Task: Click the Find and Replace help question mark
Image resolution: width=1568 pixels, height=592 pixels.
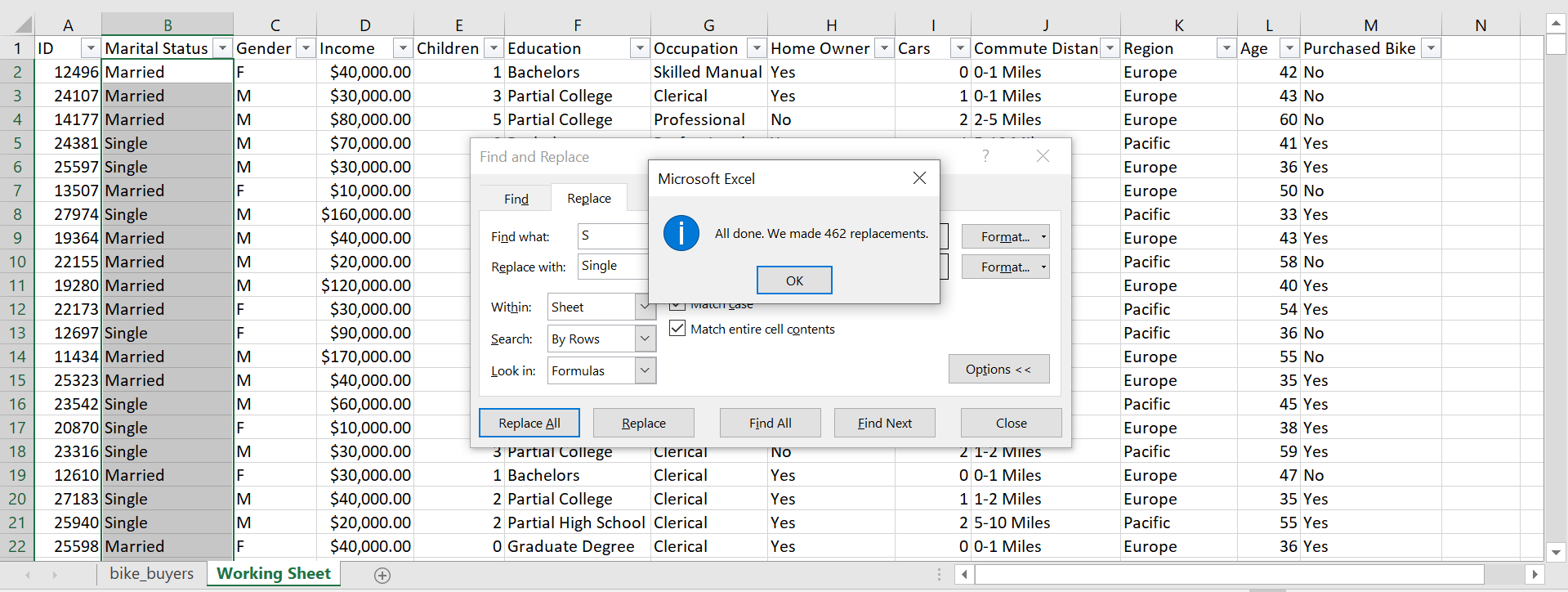Action: coord(985,155)
